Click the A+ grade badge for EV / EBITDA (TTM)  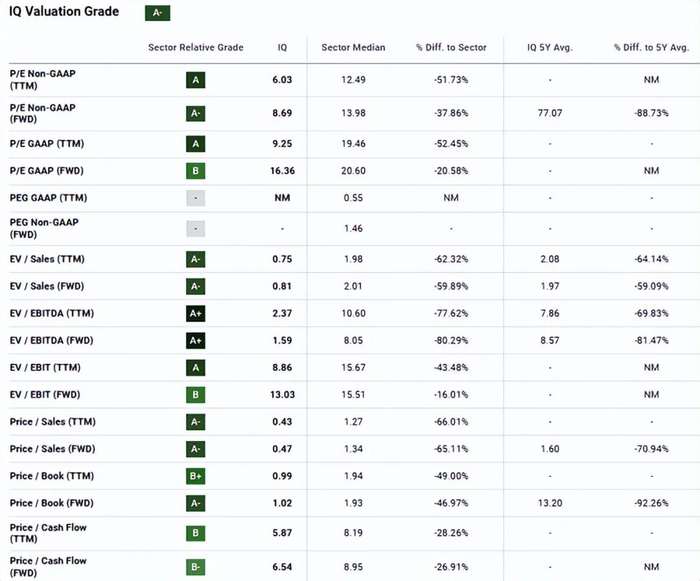196,313
